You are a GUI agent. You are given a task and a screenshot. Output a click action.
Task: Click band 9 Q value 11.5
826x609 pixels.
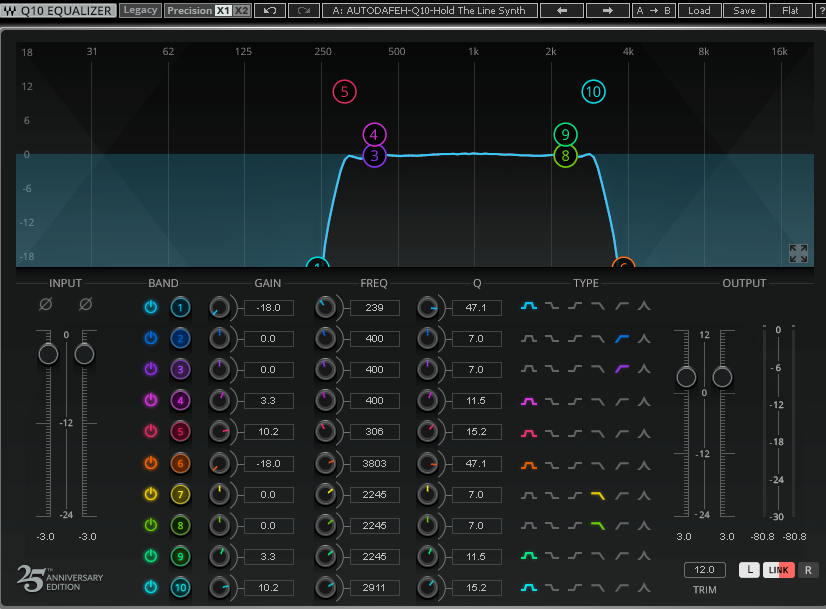click(476, 556)
